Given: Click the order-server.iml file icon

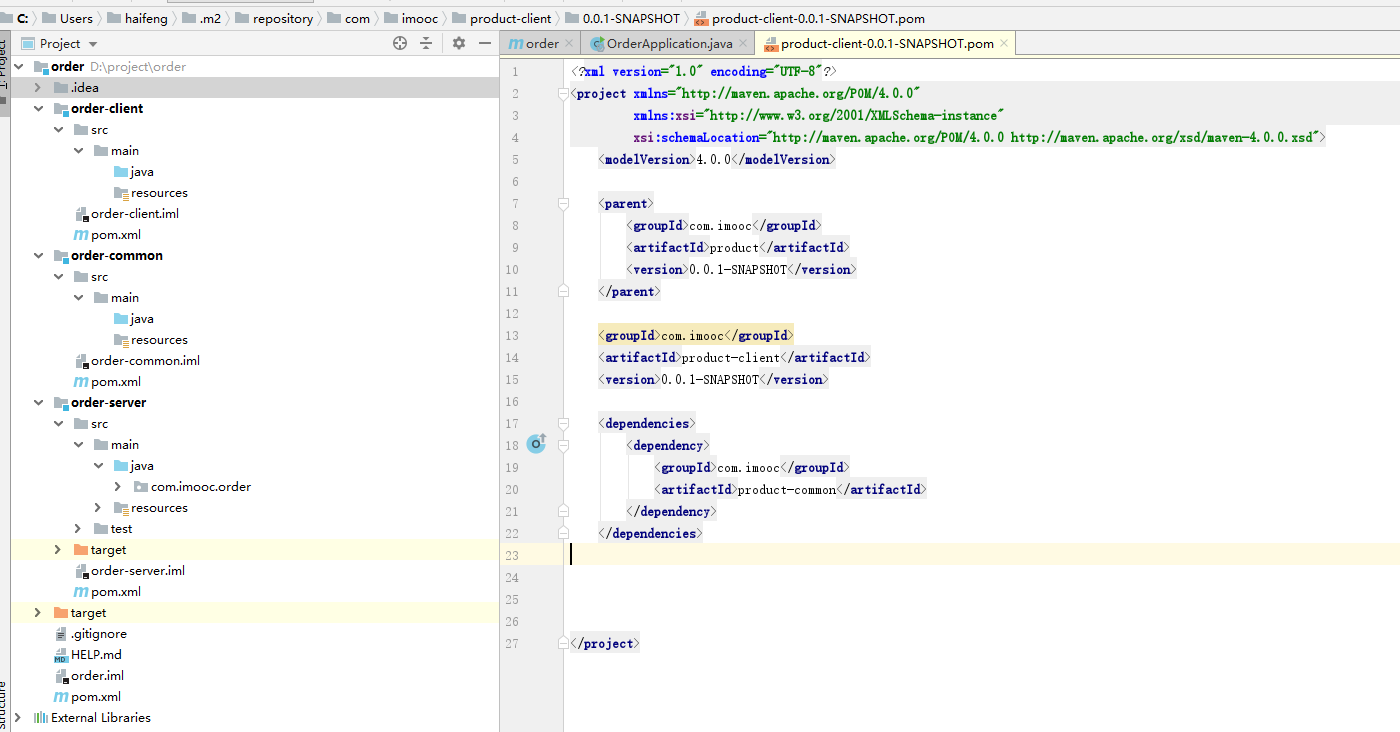Looking at the screenshot, I should coord(82,571).
